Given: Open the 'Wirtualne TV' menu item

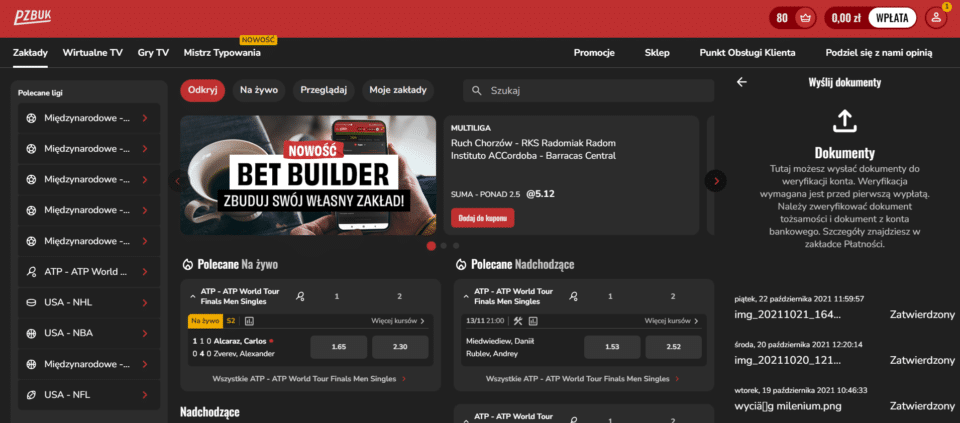Looking at the screenshot, I should click(x=92, y=52).
